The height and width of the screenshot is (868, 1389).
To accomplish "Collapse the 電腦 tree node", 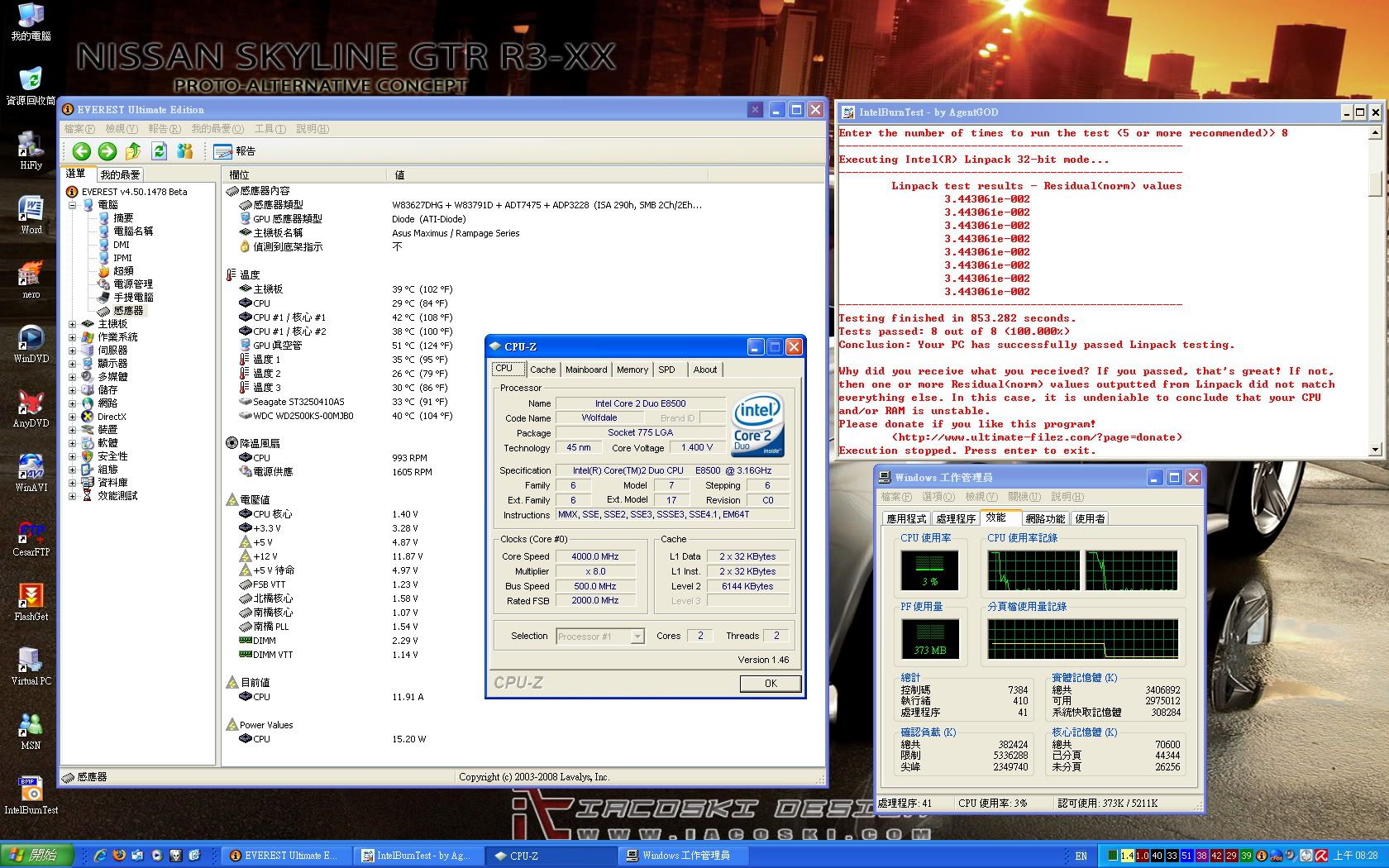I will point(73,205).
